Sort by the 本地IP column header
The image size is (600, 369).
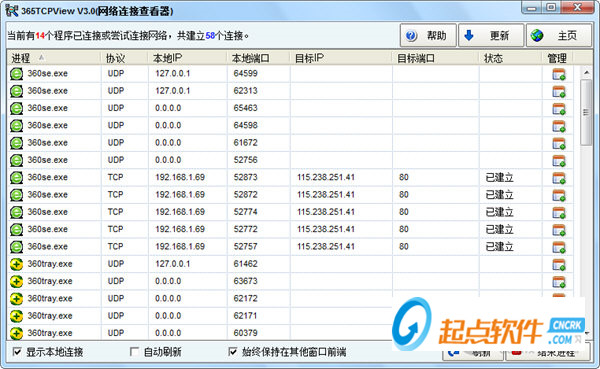187,58
